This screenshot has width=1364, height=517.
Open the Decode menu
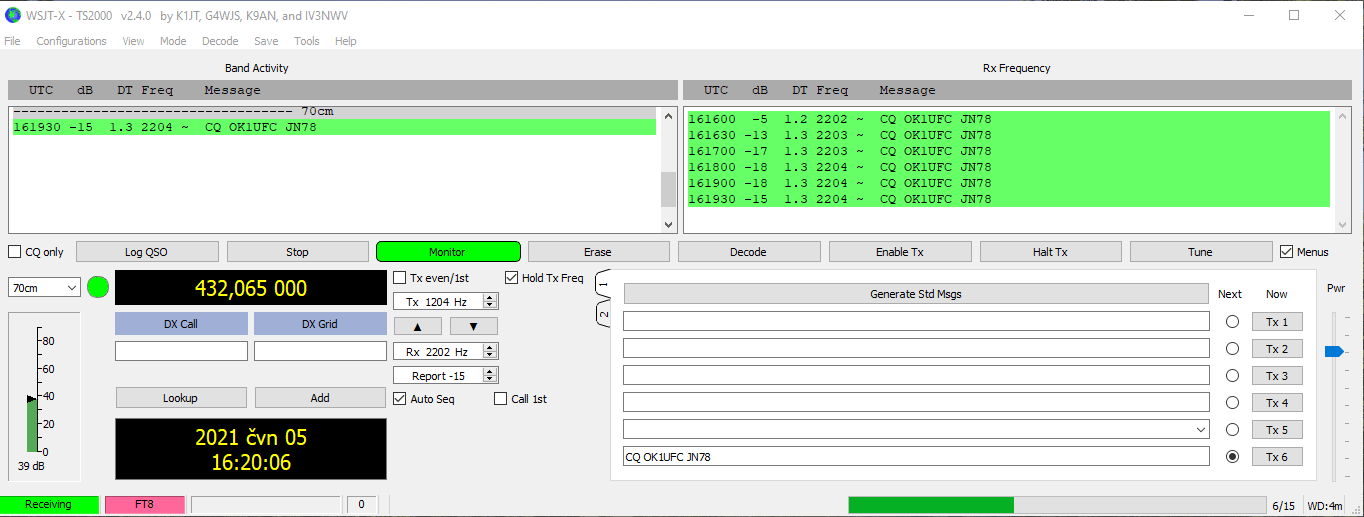point(220,41)
